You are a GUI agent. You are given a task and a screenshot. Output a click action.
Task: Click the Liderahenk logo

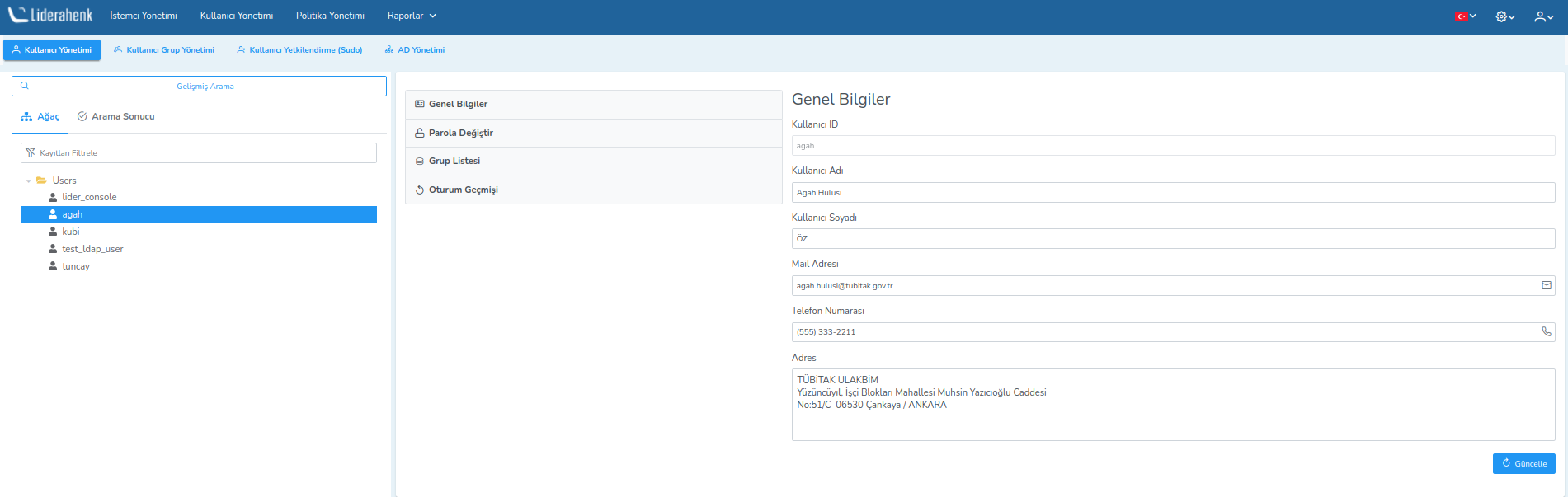click(x=50, y=16)
